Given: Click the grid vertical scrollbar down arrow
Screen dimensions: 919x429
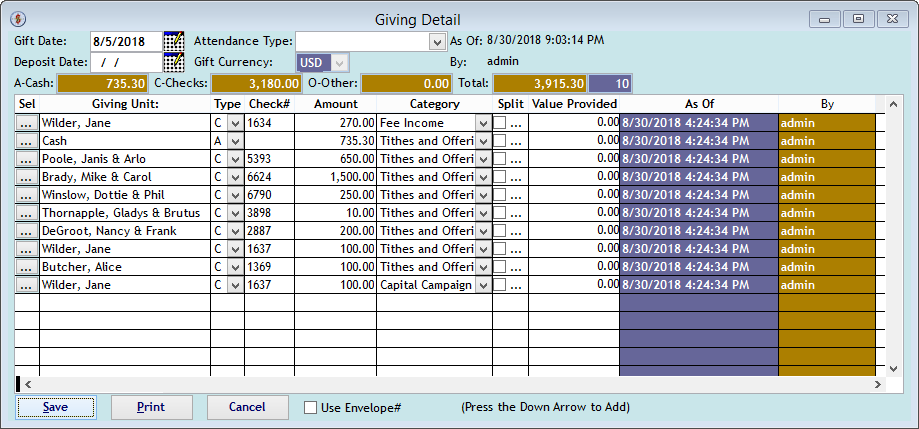Looking at the screenshot, I should click(893, 368).
